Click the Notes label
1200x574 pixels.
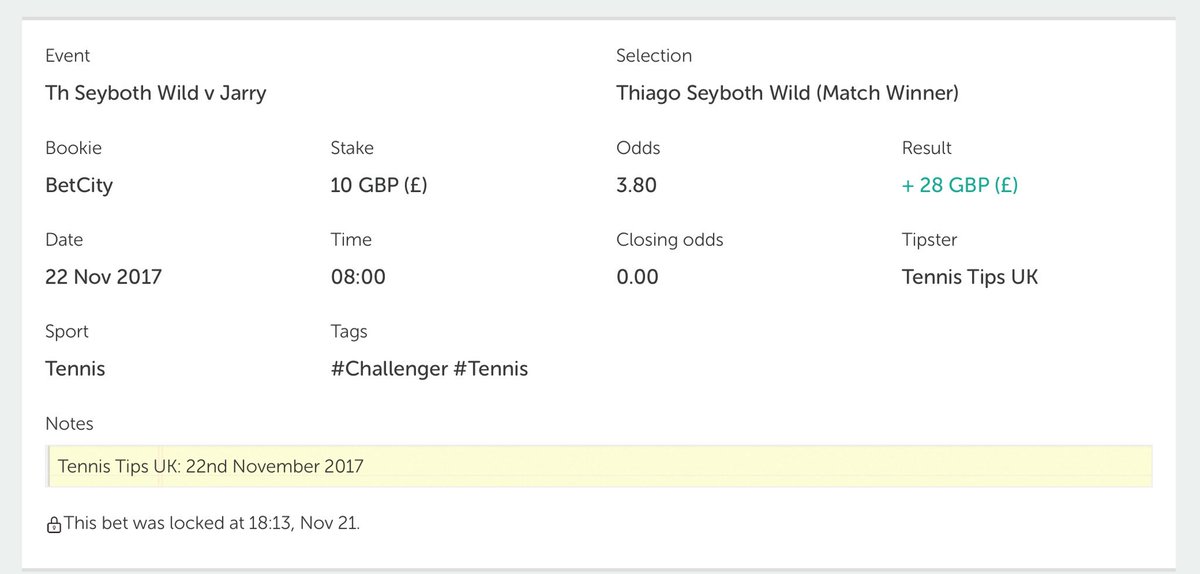69,424
